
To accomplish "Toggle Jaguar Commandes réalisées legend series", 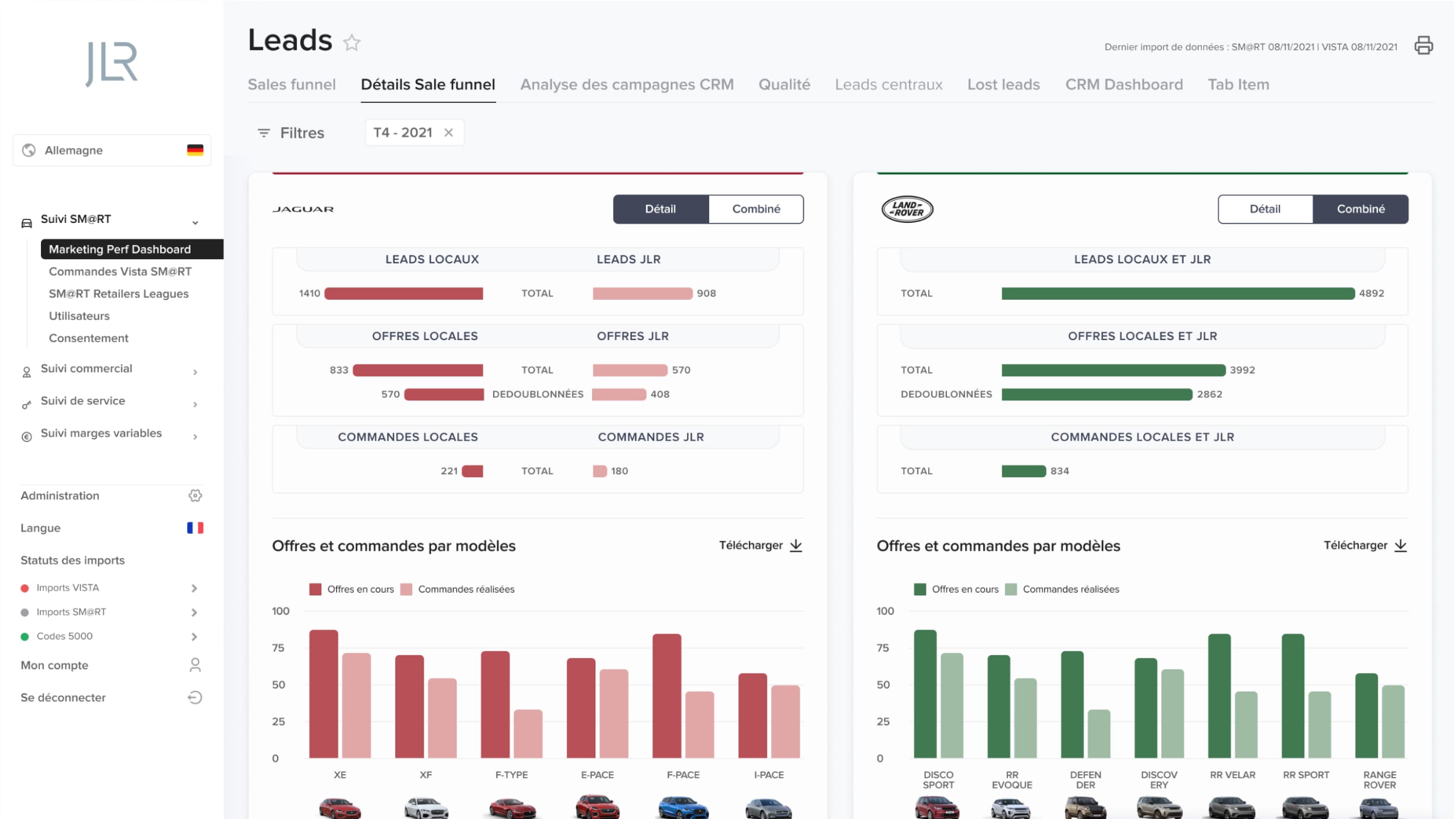I will [457, 589].
